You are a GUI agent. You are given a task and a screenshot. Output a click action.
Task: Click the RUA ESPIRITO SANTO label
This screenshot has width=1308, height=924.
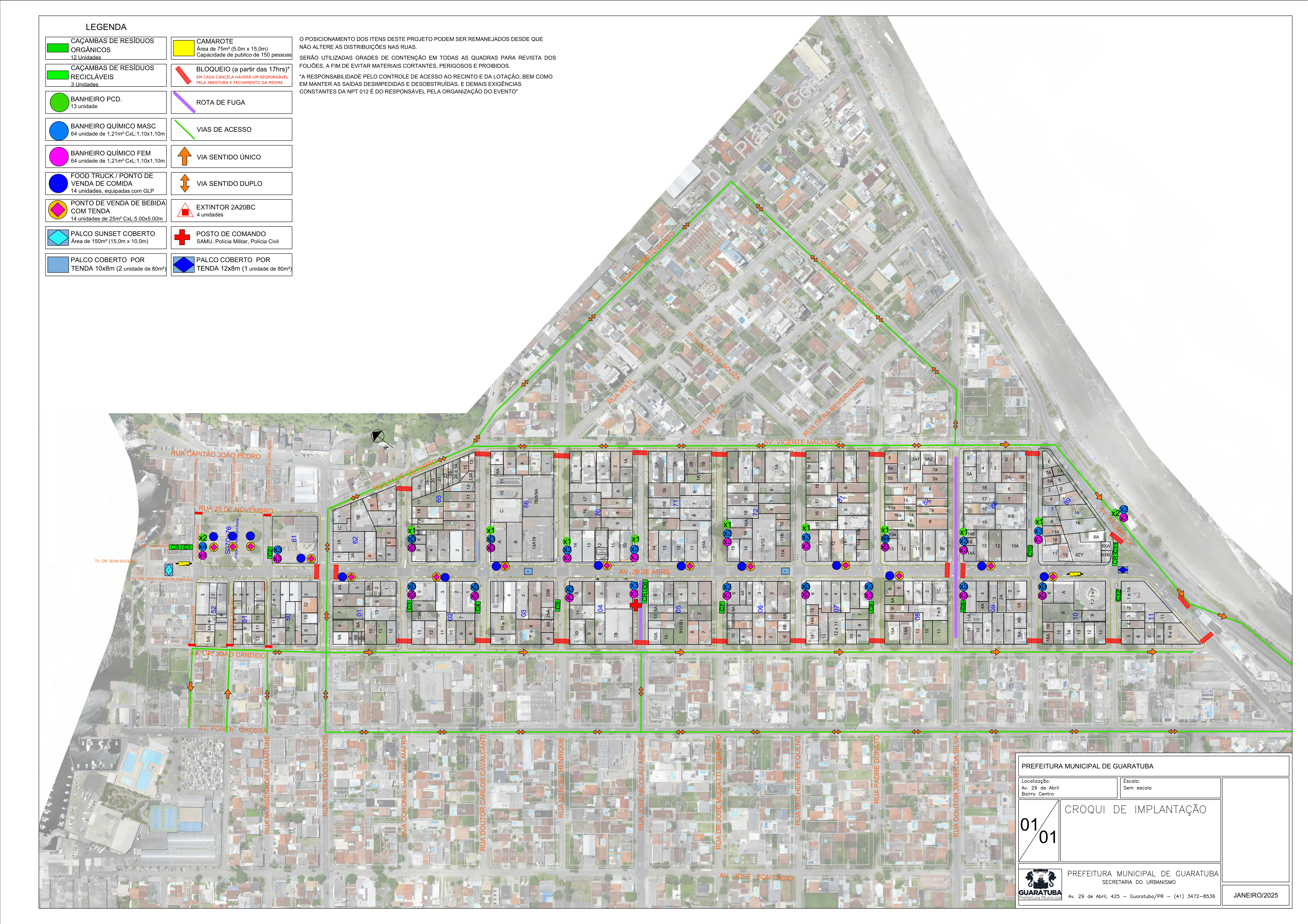pyautogui.click(x=648, y=257)
